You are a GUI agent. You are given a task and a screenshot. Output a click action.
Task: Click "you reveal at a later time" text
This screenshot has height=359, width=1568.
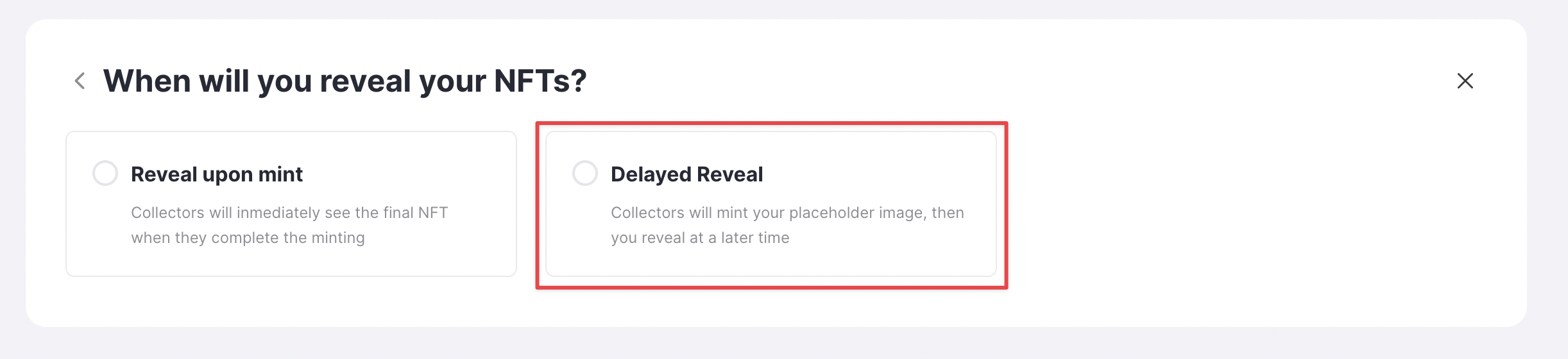[700, 238]
